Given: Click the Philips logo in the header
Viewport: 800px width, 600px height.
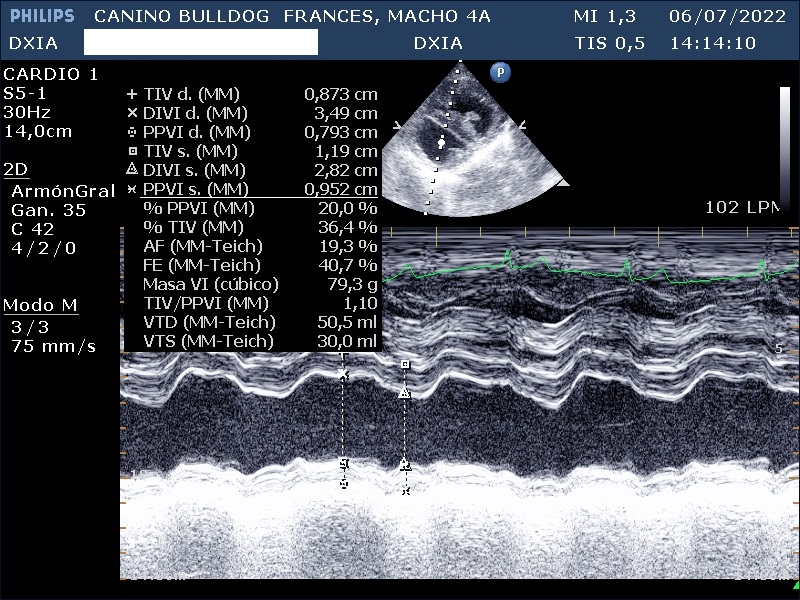Looking at the screenshot, I should 42,17.
